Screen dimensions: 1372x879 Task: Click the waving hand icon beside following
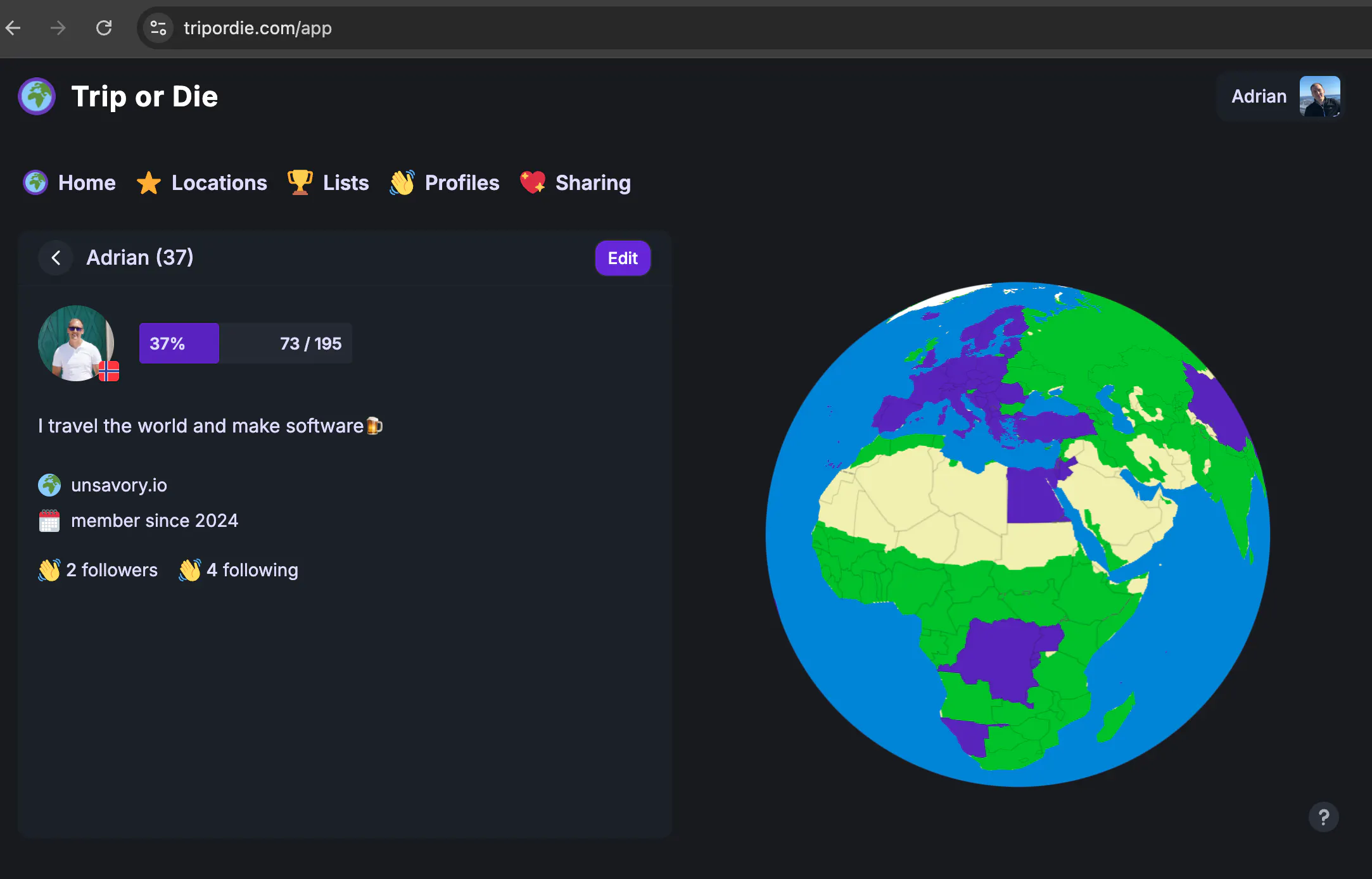tap(189, 570)
